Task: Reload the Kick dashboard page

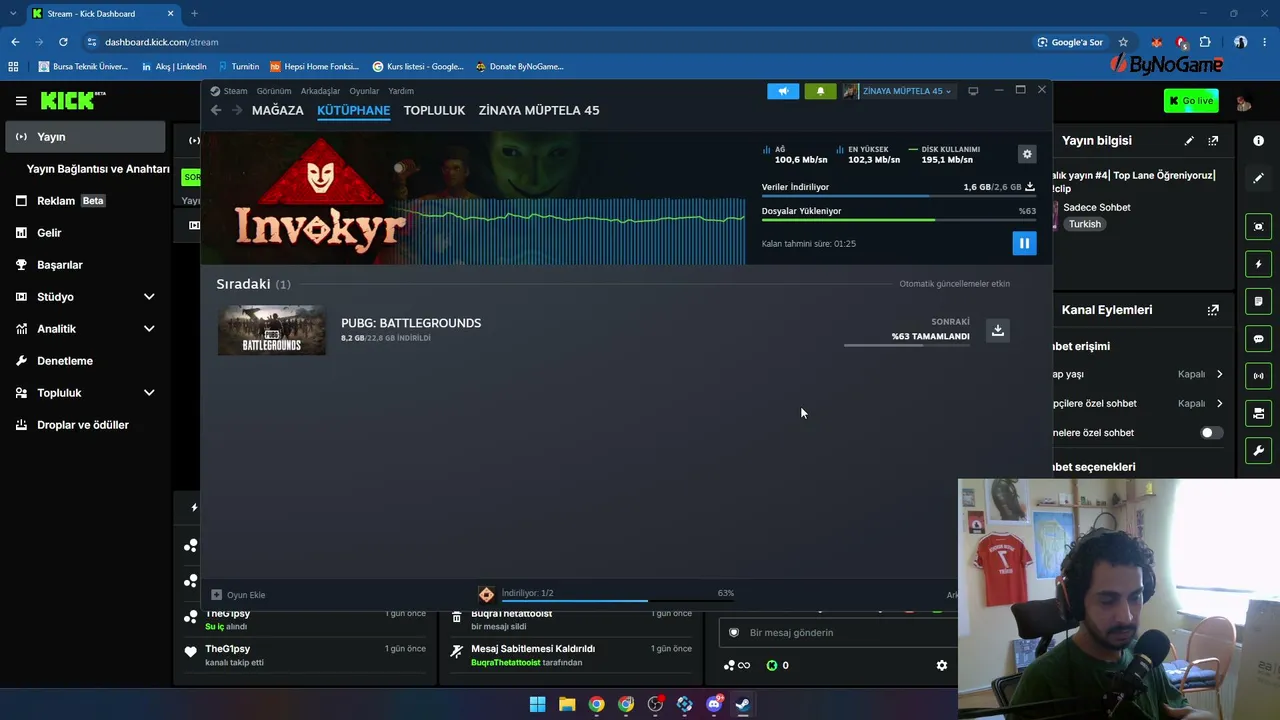Action: tap(63, 42)
